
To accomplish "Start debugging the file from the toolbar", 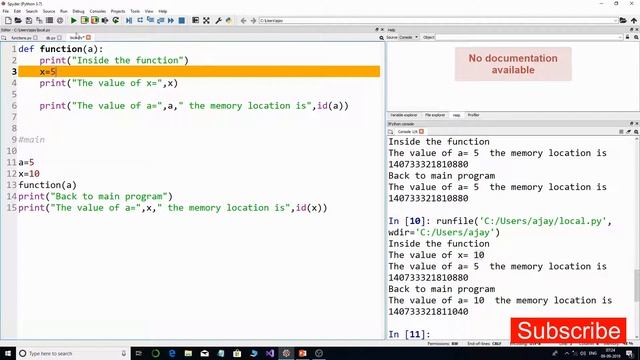I will coord(129,20).
